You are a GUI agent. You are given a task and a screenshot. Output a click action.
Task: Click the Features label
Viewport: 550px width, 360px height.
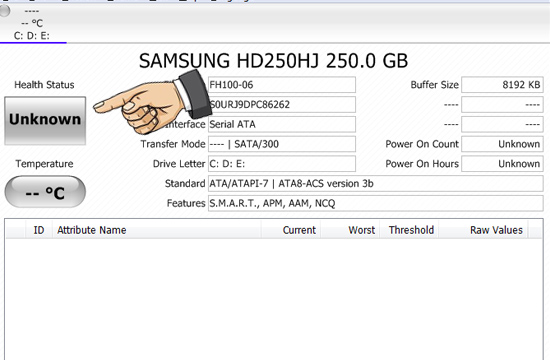(186, 203)
